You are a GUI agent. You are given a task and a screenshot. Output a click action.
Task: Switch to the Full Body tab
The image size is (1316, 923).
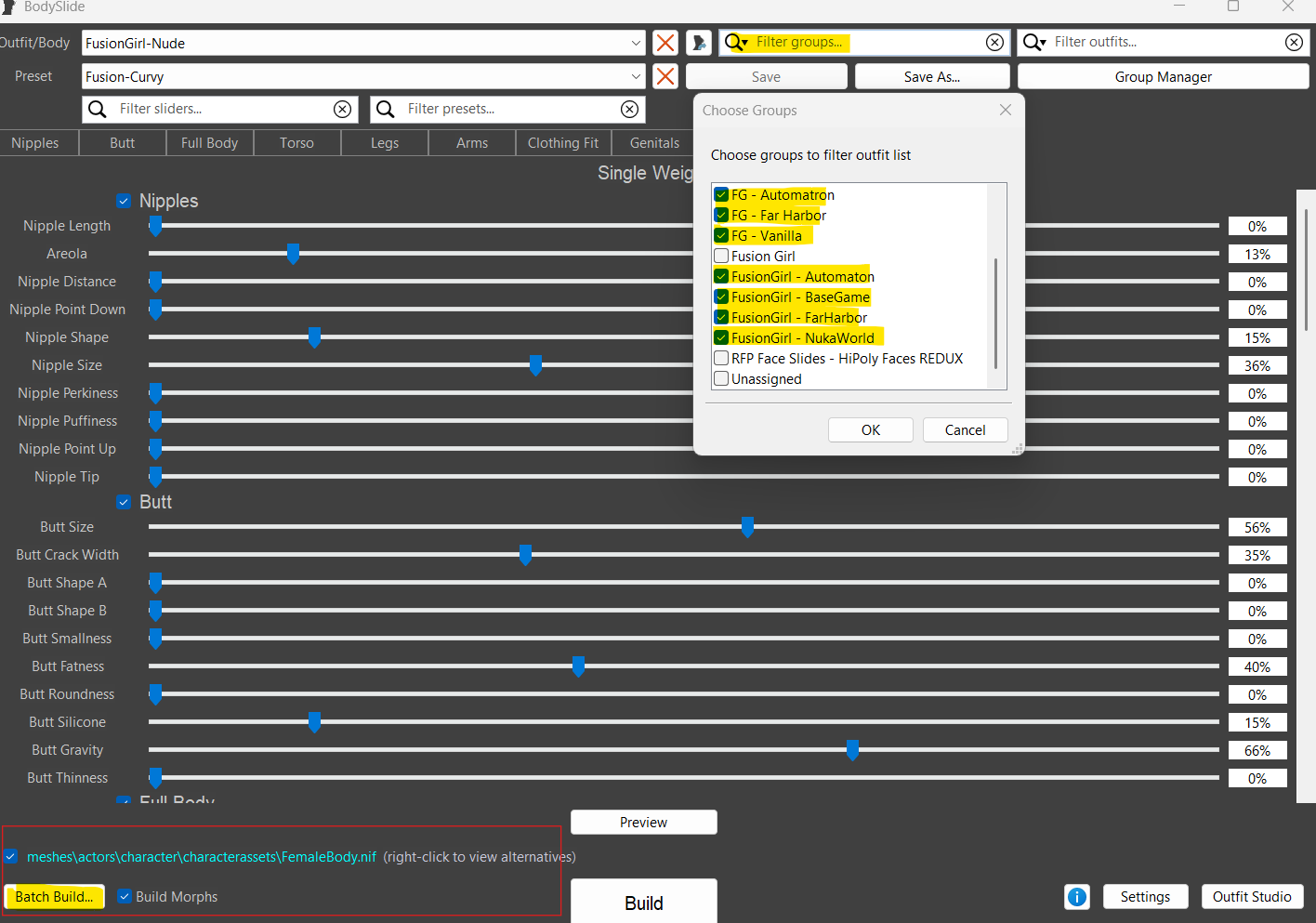pyautogui.click(x=210, y=143)
